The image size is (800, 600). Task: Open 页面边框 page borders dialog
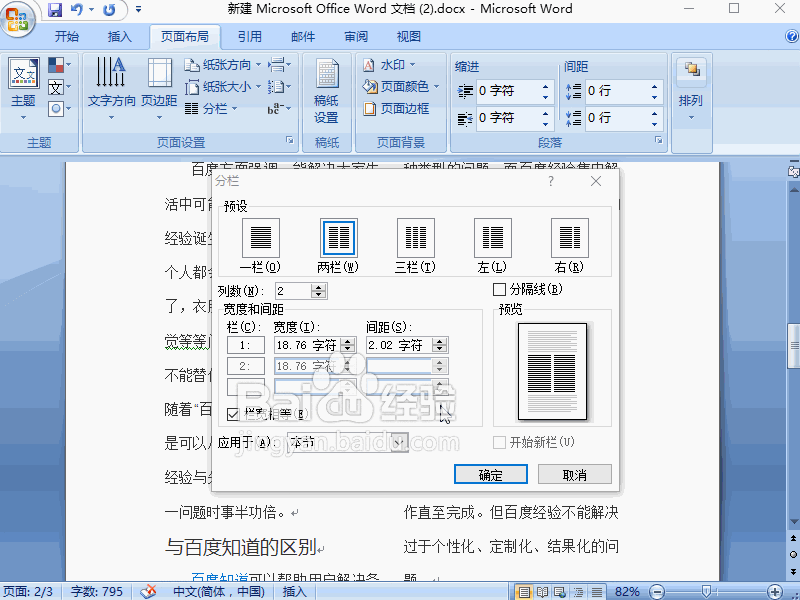coord(396,109)
